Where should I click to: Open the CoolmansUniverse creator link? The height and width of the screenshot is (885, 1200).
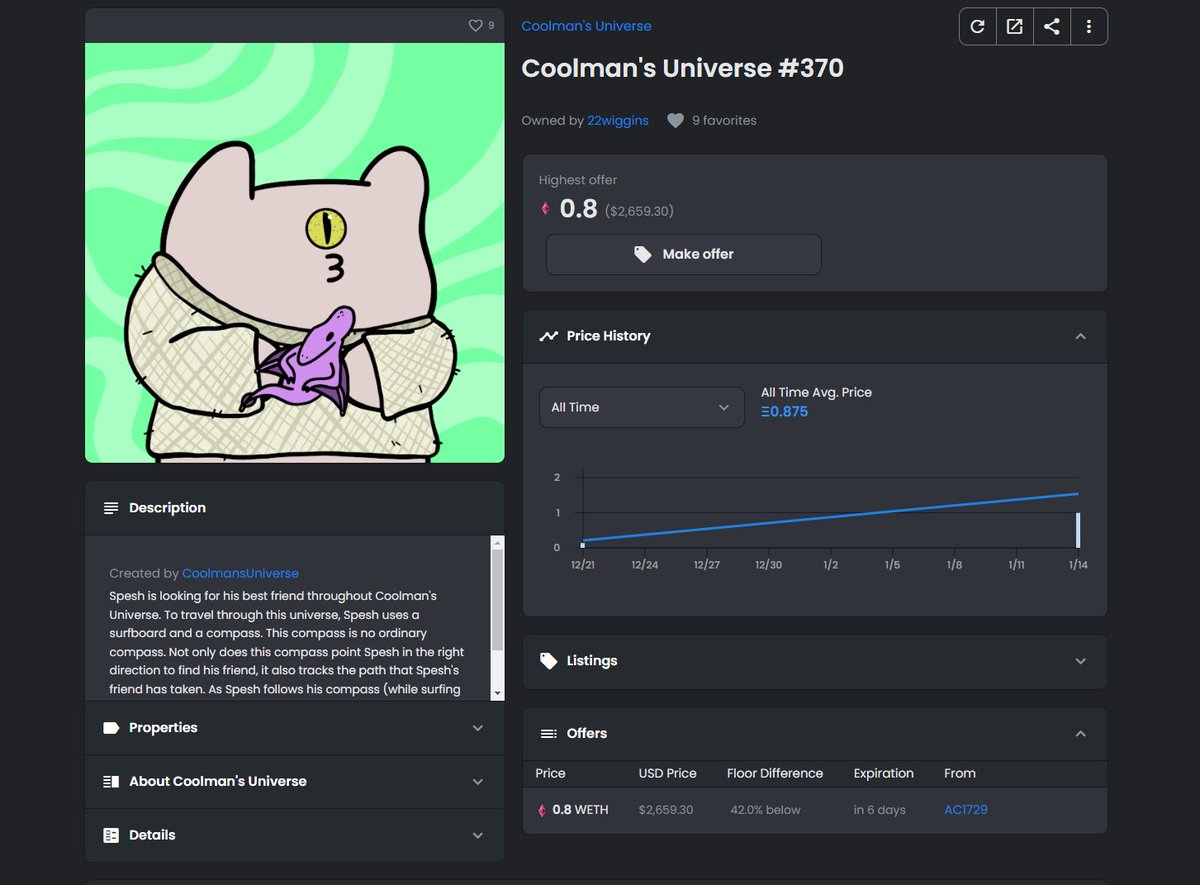(x=240, y=573)
